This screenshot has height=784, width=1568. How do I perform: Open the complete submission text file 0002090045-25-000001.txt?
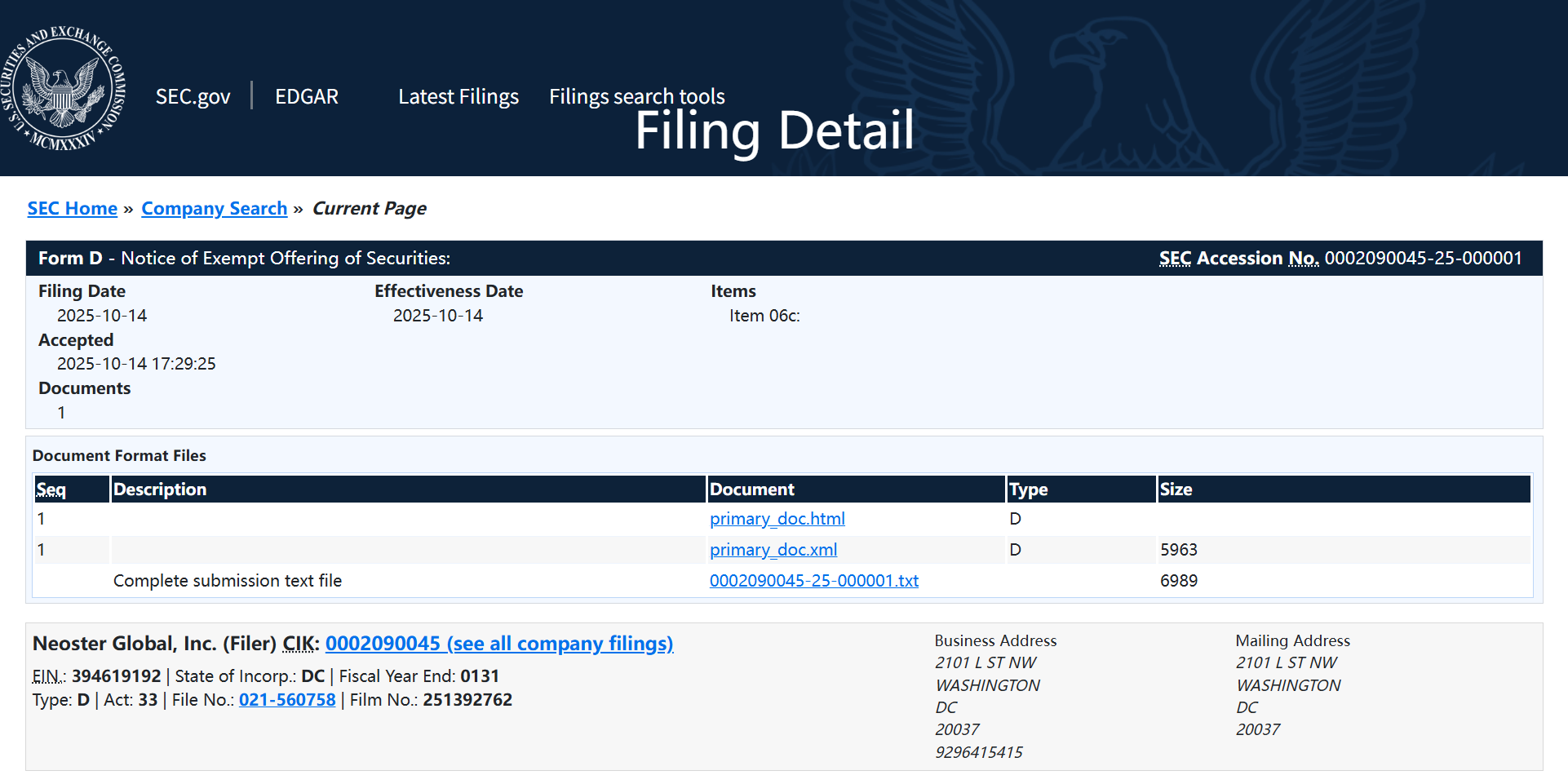[x=814, y=581]
